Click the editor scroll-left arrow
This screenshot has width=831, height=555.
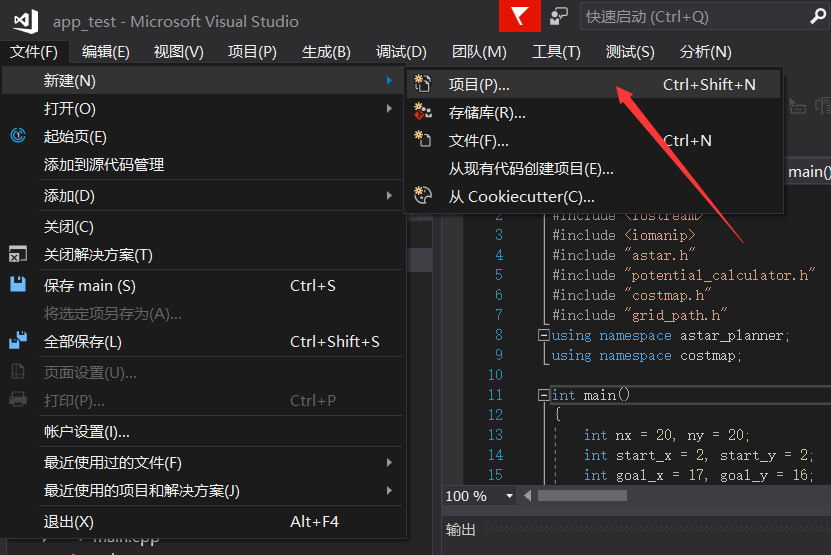(x=527, y=496)
